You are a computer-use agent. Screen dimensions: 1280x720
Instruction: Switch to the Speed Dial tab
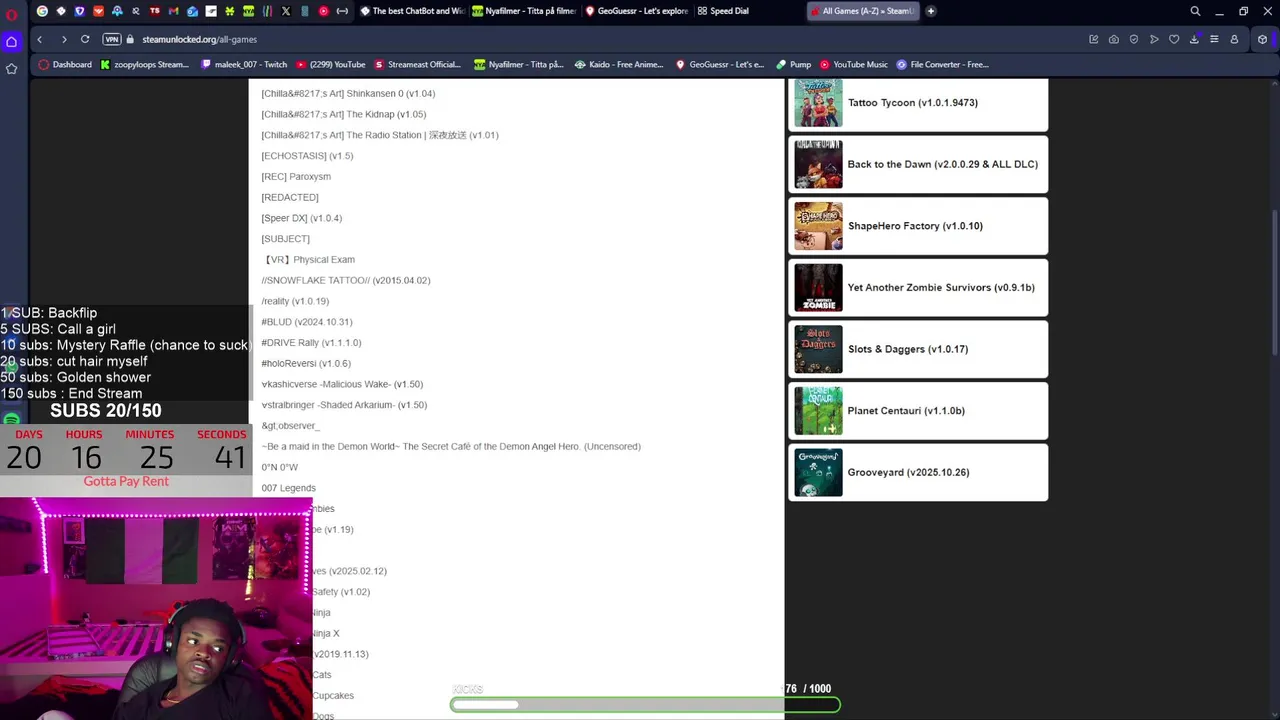pyautogui.click(x=724, y=11)
